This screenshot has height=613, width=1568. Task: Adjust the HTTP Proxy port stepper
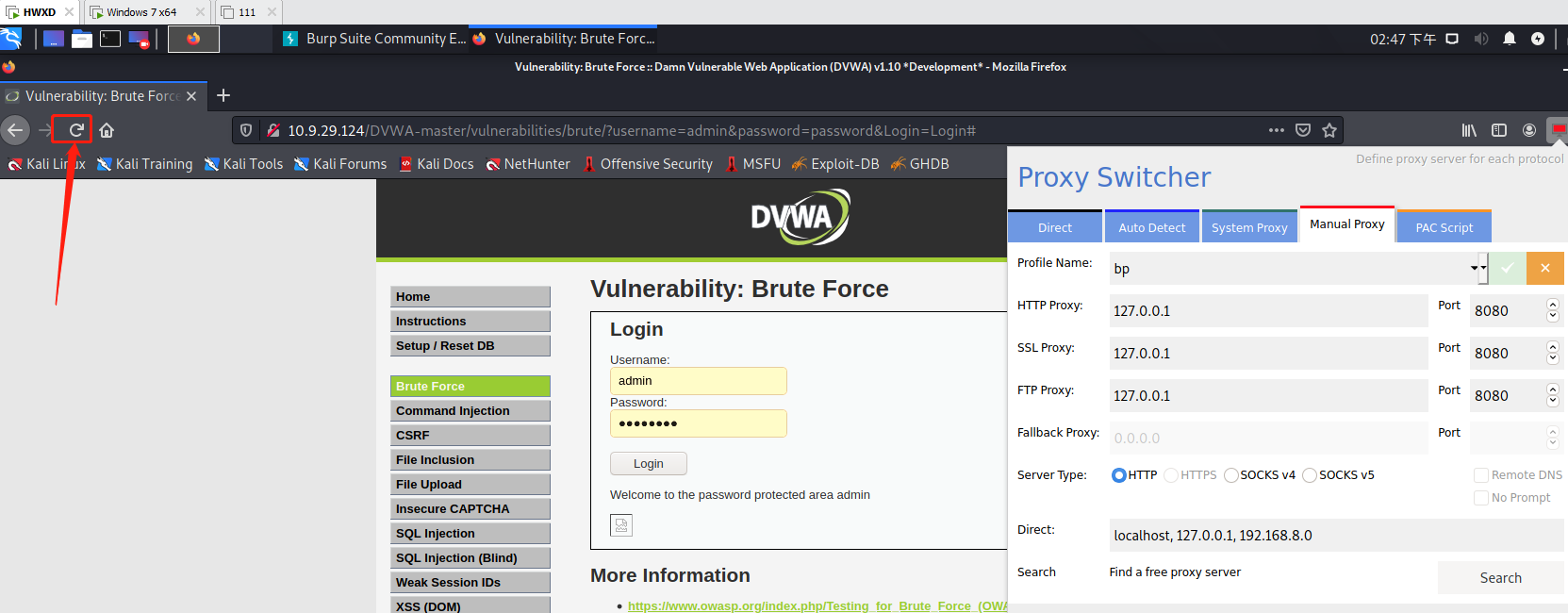[1553, 310]
